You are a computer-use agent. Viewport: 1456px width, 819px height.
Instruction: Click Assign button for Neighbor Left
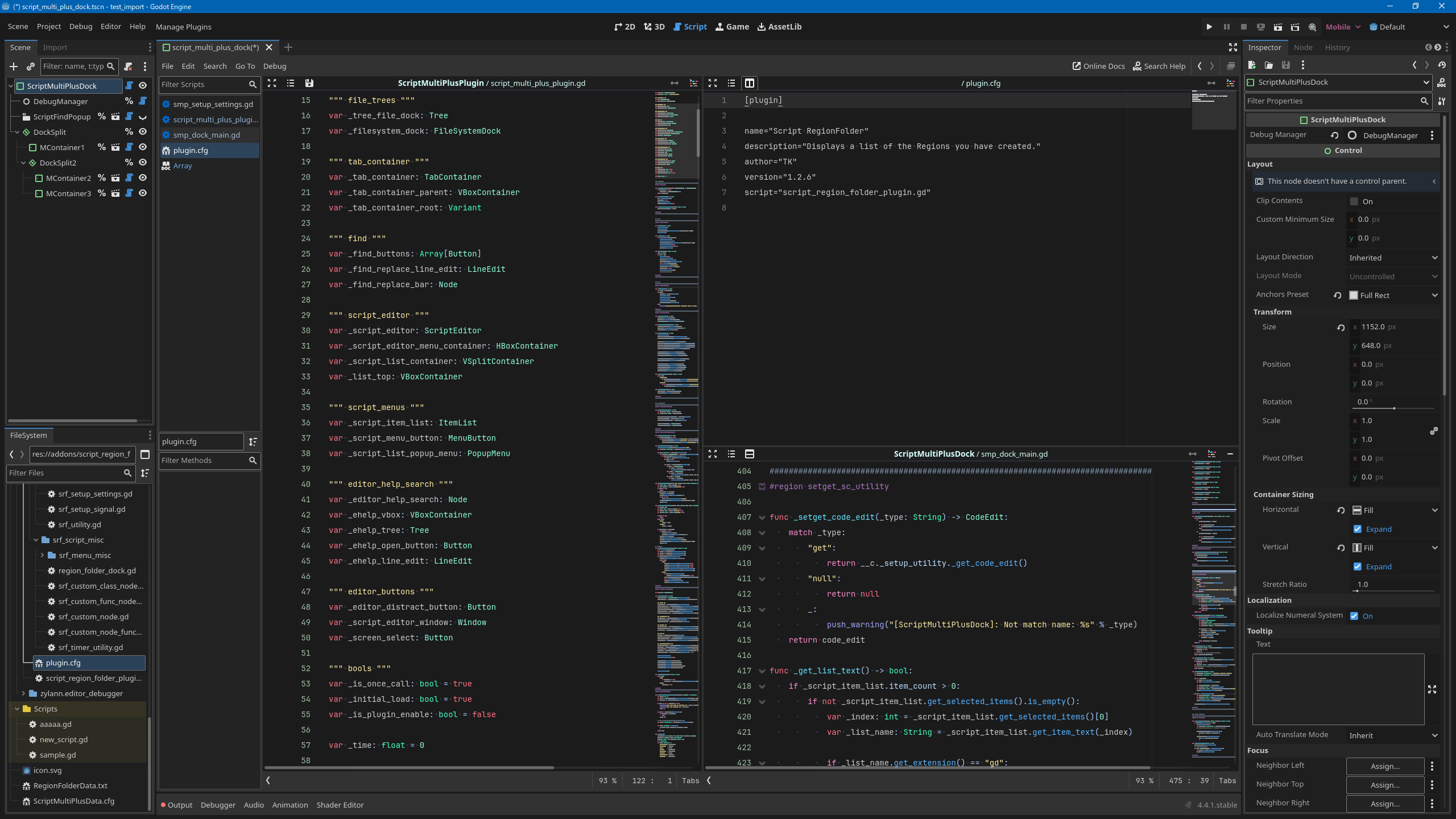click(x=1384, y=766)
